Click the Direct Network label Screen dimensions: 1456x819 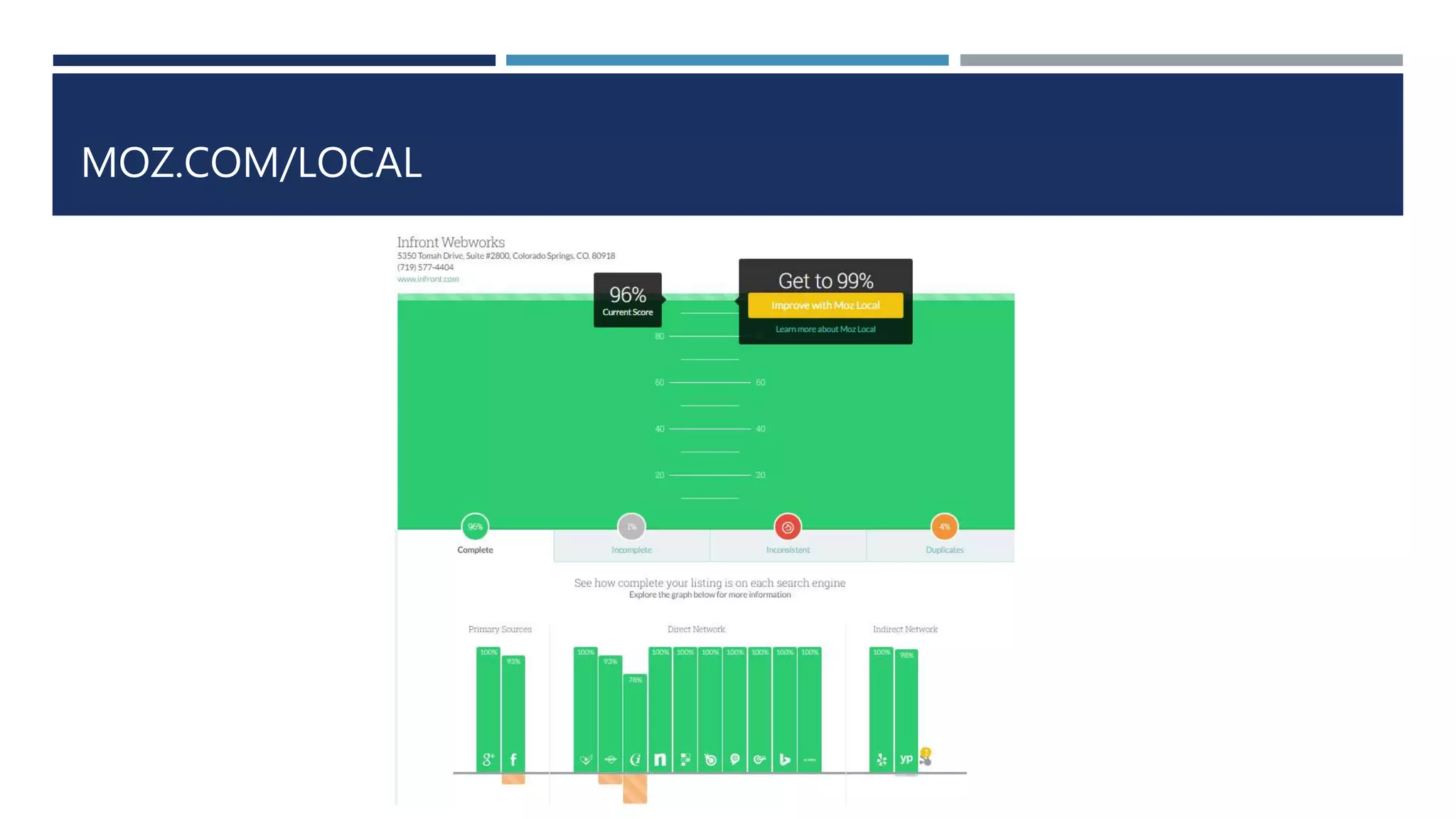pos(696,629)
